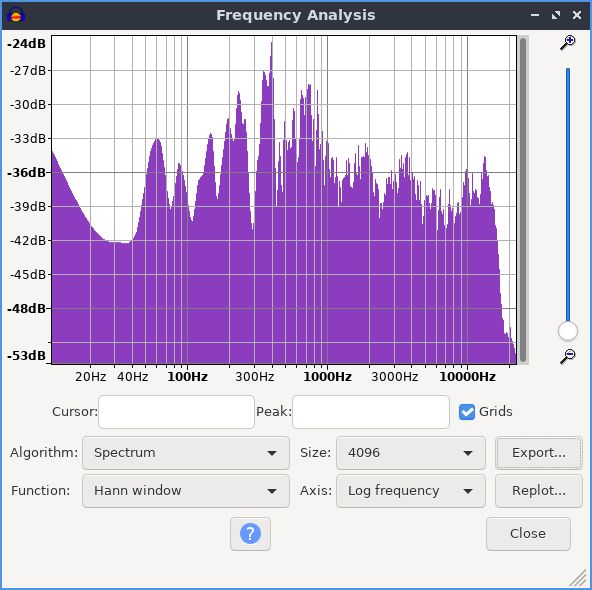Click the -53dB axis label
The height and width of the screenshot is (590, 592).
tap(26, 356)
